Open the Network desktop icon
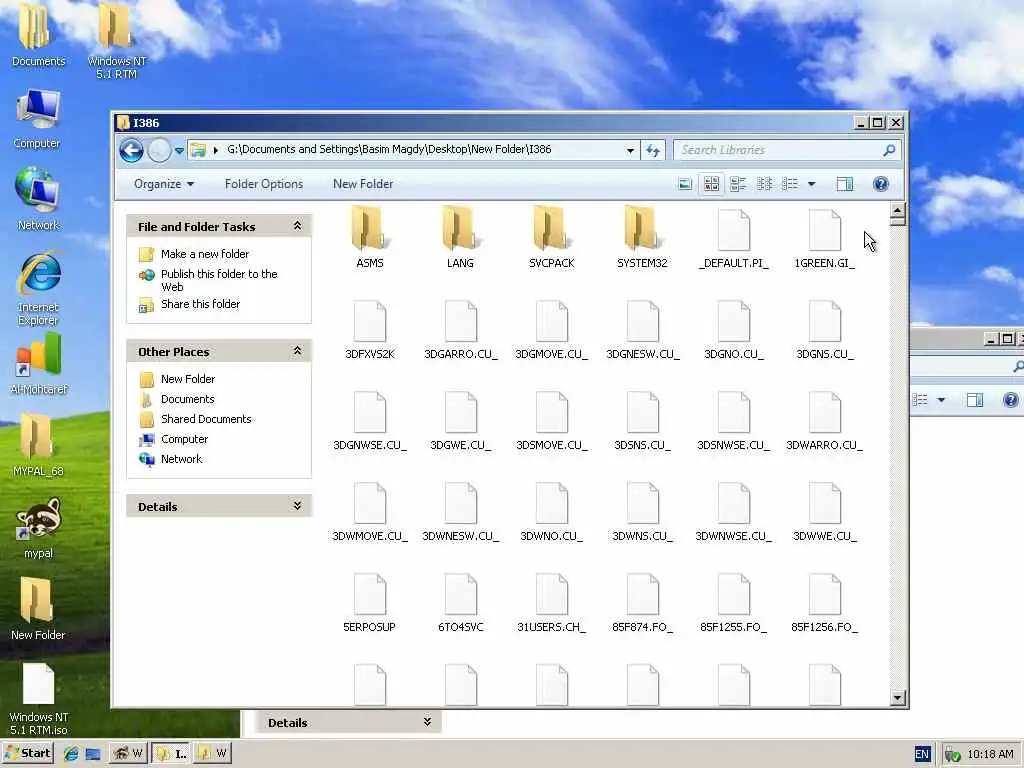The height and width of the screenshot is (768, 1024). click(38, 199)
